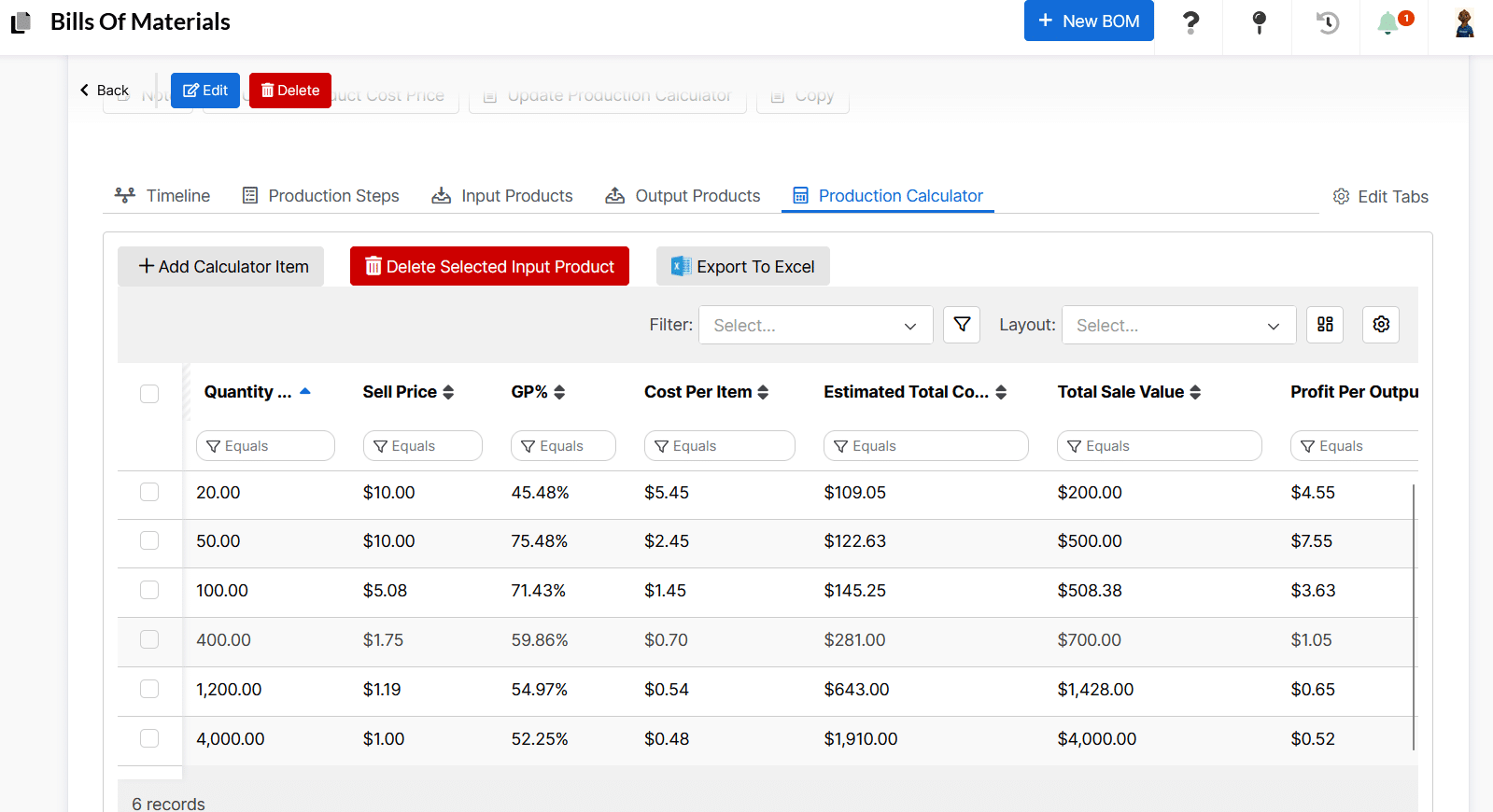
Task: Check the row with quantity 20.00
Action: tap(149, 492)
